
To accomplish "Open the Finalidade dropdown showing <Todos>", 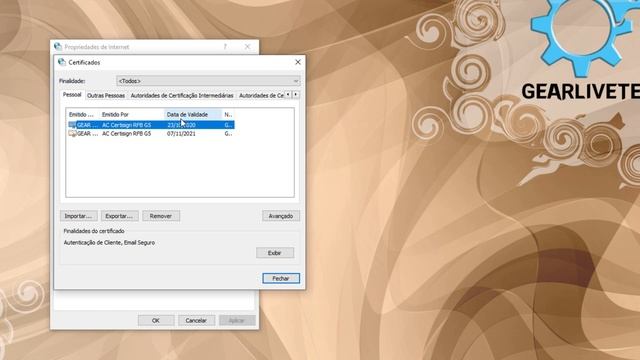I will click(208, 81).
